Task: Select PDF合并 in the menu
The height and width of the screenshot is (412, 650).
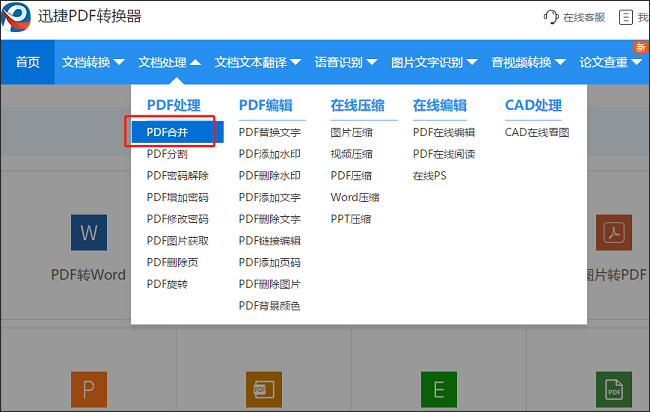Action: coord(177,132)
